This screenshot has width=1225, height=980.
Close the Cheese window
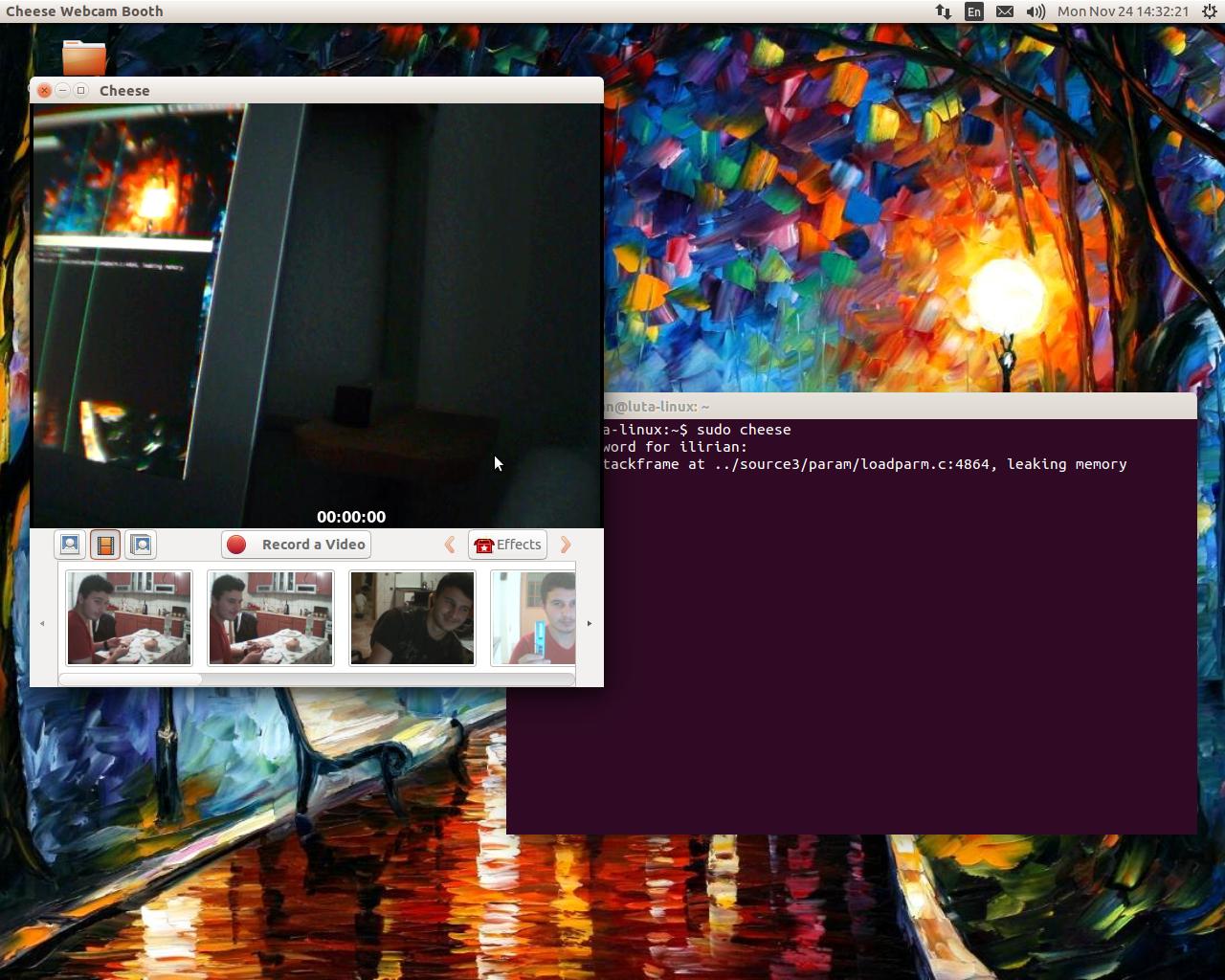[44, 90]
